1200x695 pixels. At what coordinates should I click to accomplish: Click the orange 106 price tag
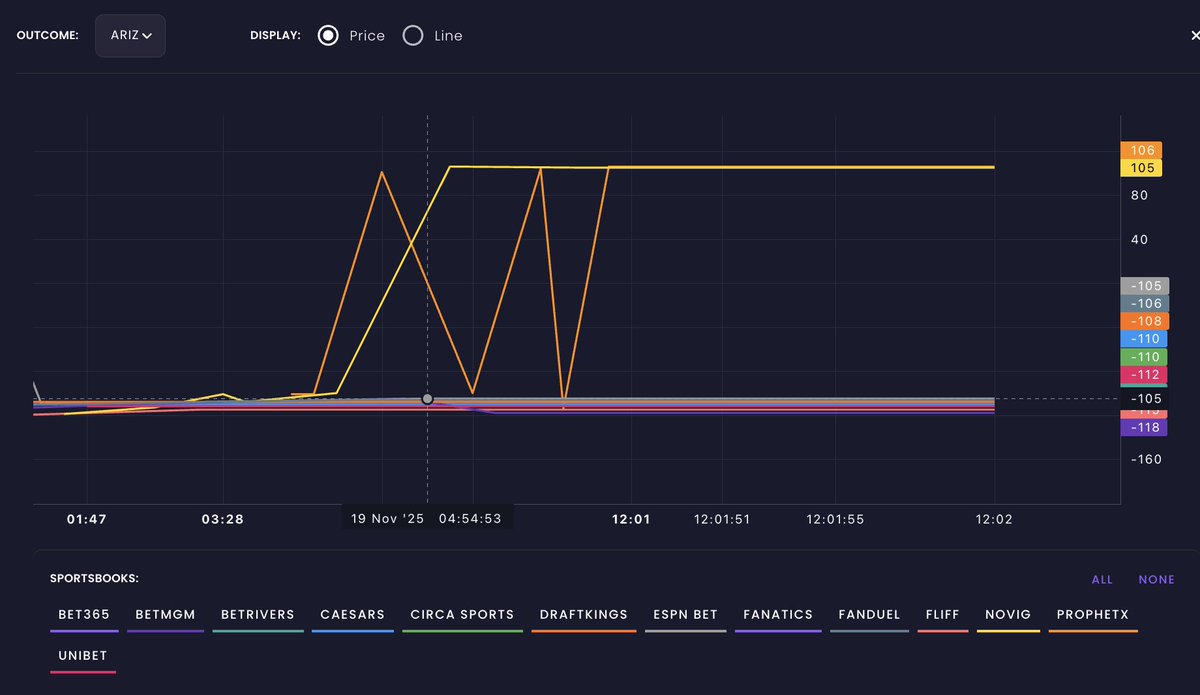coord(1141,150)
